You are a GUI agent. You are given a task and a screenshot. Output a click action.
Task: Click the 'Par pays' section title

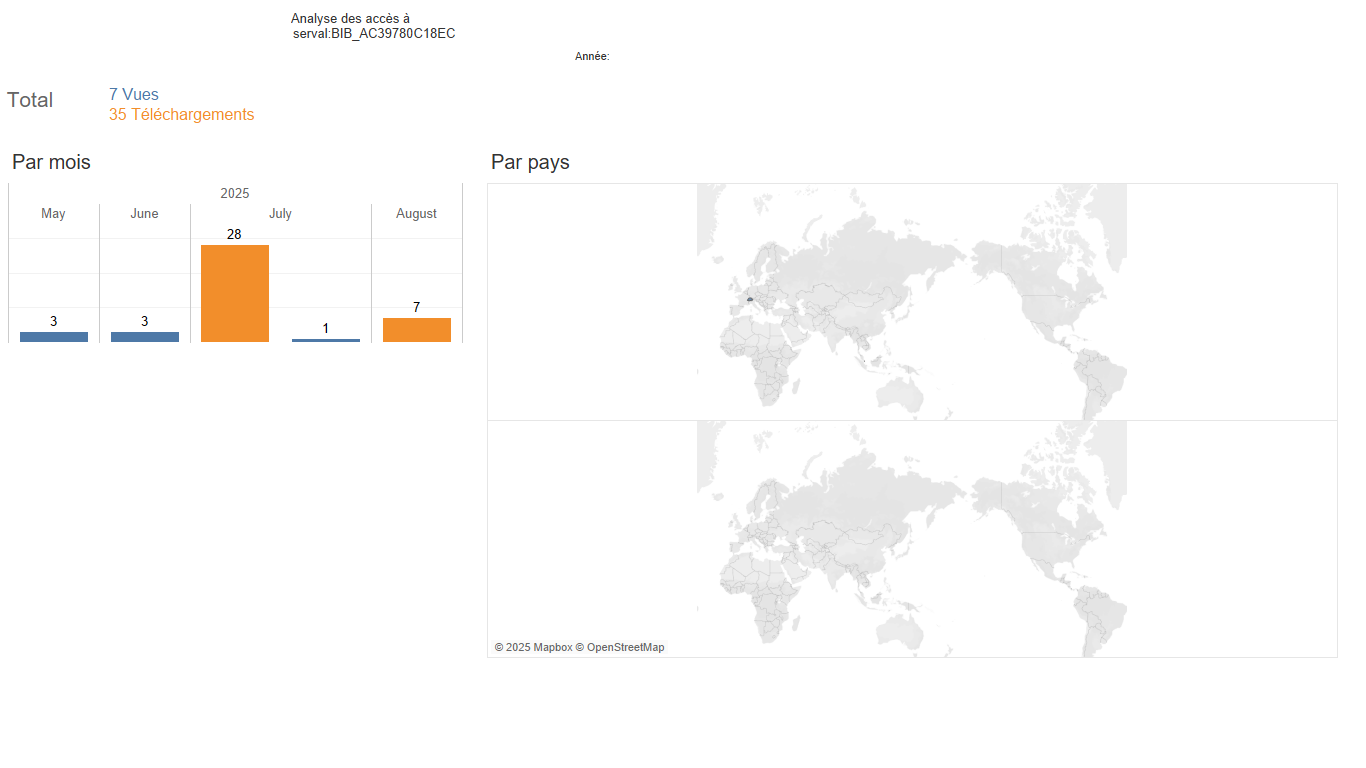pyautogui.click(x=530, y=162)
